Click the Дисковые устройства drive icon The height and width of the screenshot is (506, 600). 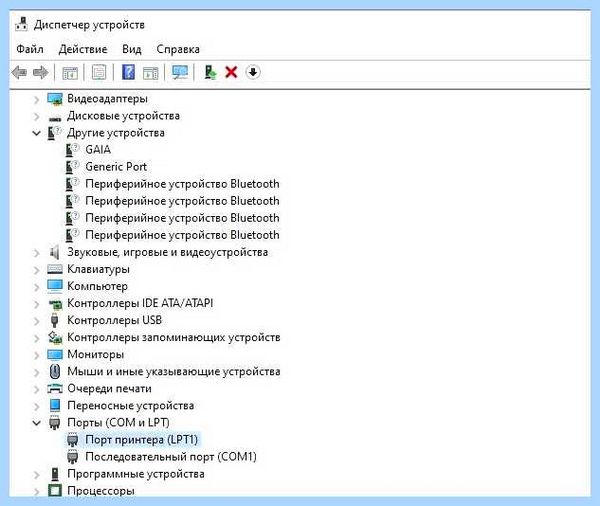pos(55,118)
